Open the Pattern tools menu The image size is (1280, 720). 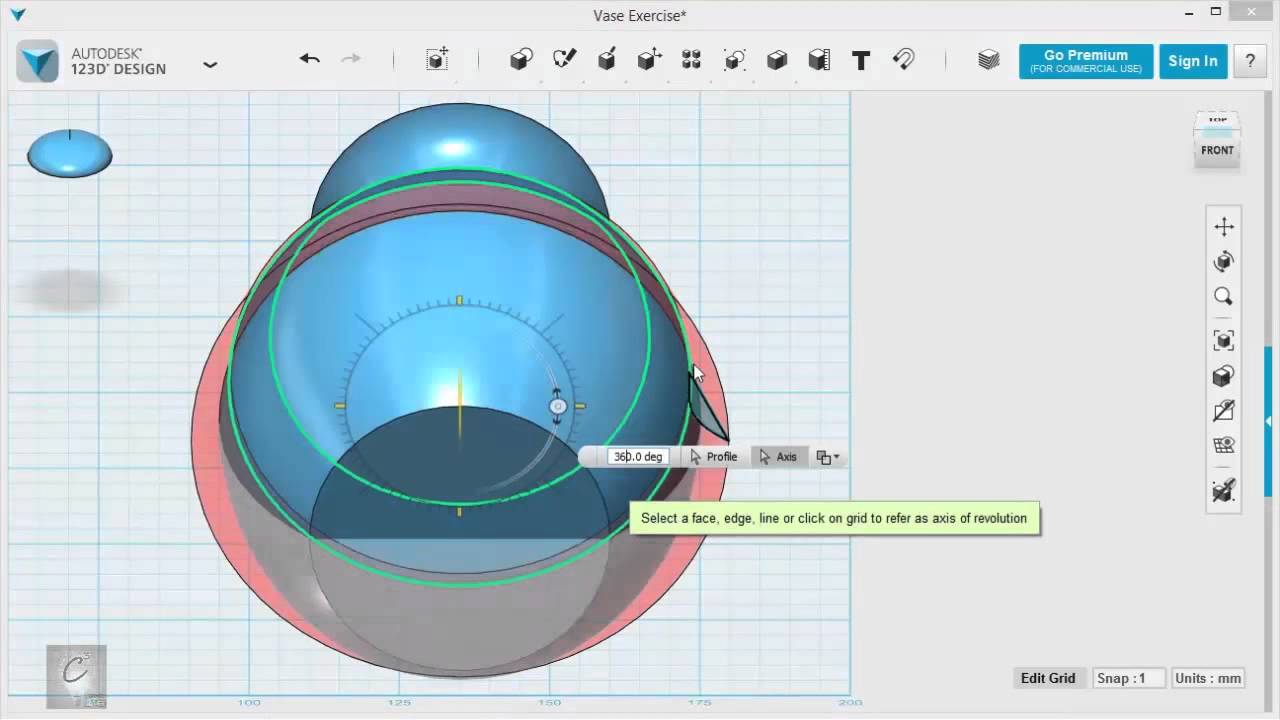[691, 60]
